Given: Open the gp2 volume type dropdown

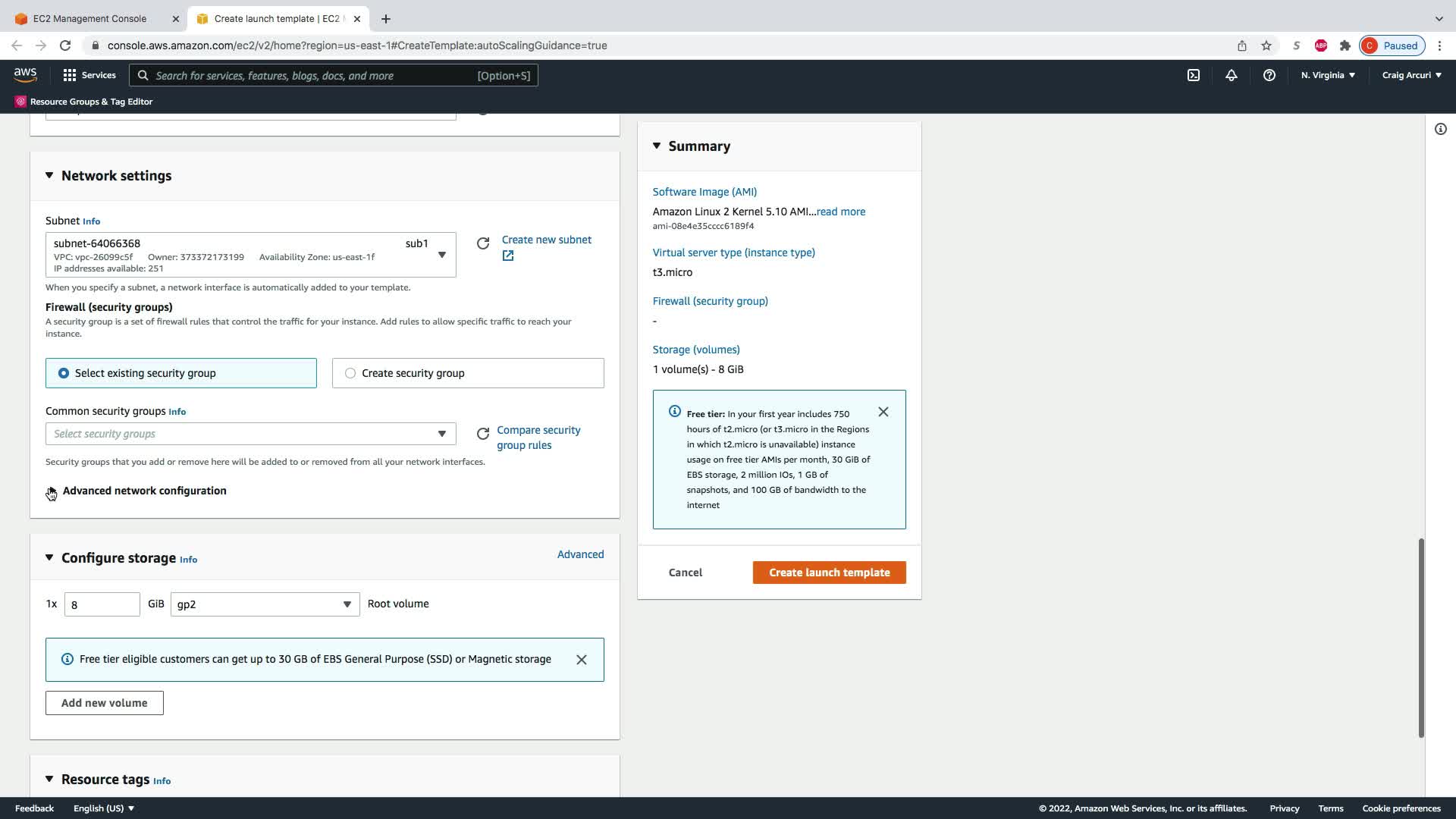Looking at the screenshot, I should tap(265, 604).
